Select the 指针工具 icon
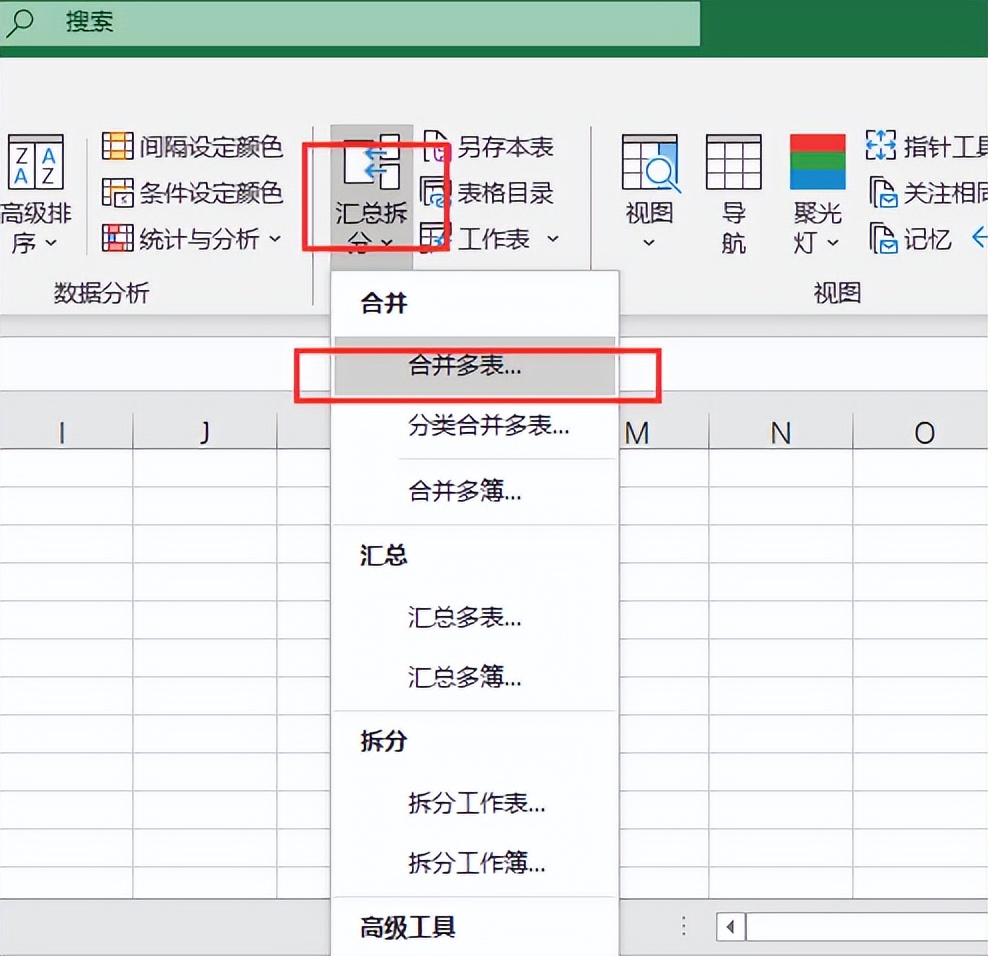The width and height of the screenshot is (988, 956). [884, 147]
